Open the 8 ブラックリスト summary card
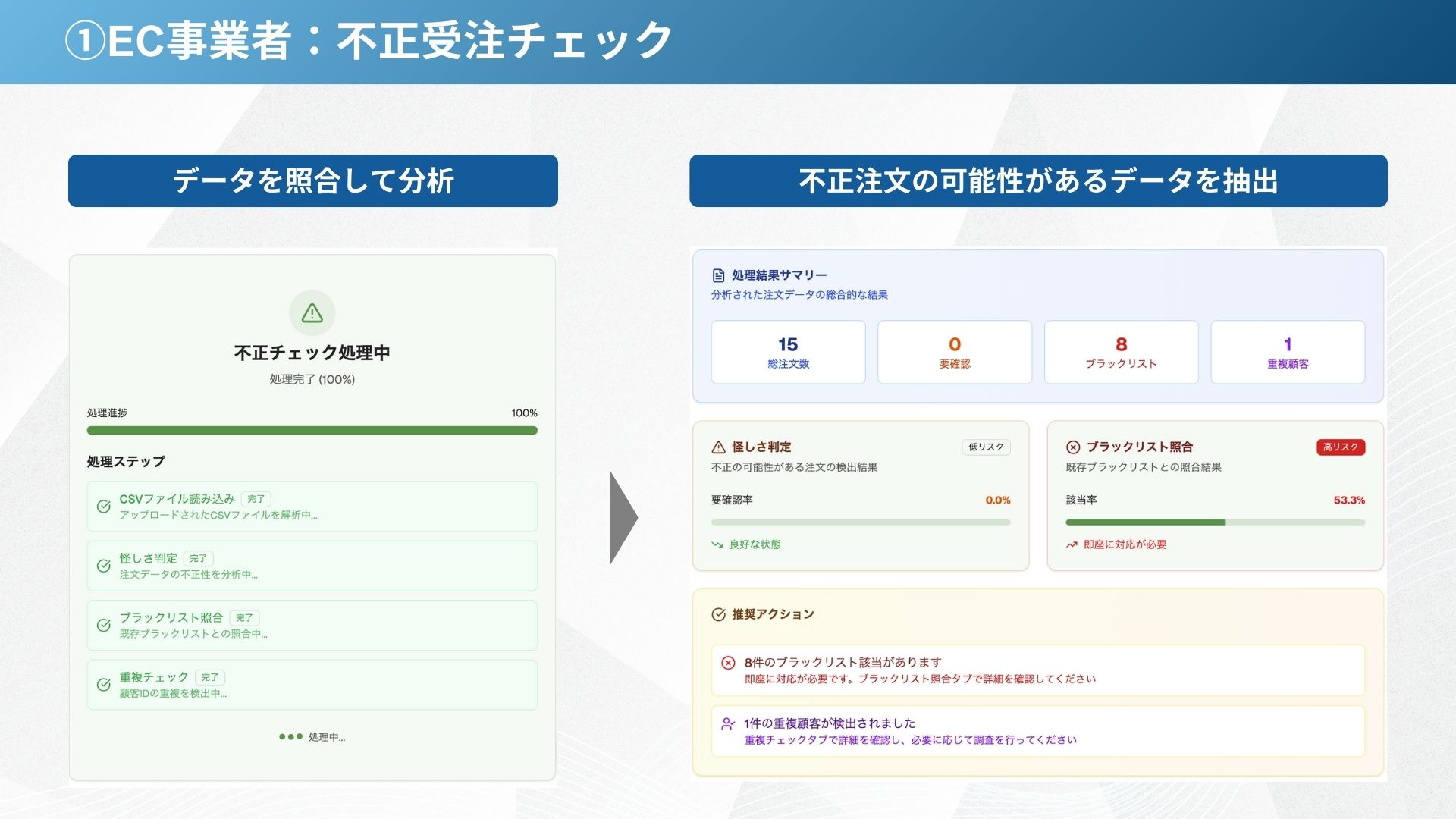Viewport: 1456px width, 819px height. pyautogui.click(x=1121, y=352)
